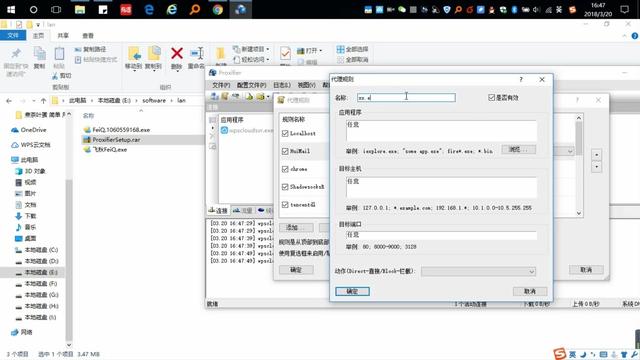640x360 pixels.
Task: Toggle the Localhost rule checkbox
Action: click(285, 133)
